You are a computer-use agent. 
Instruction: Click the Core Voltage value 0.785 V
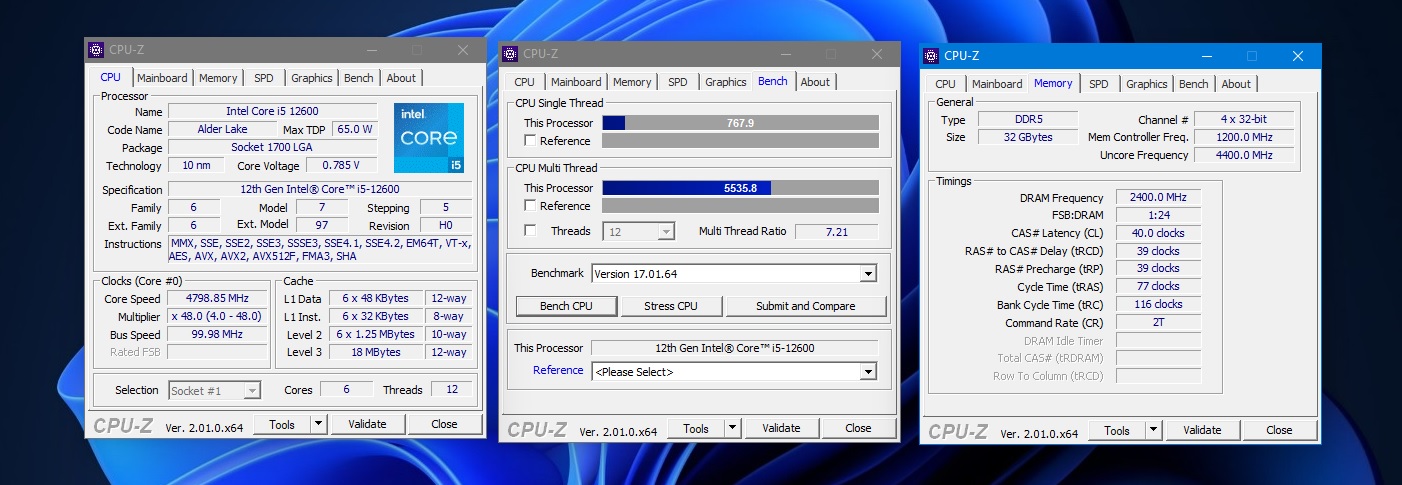point(341,165)
